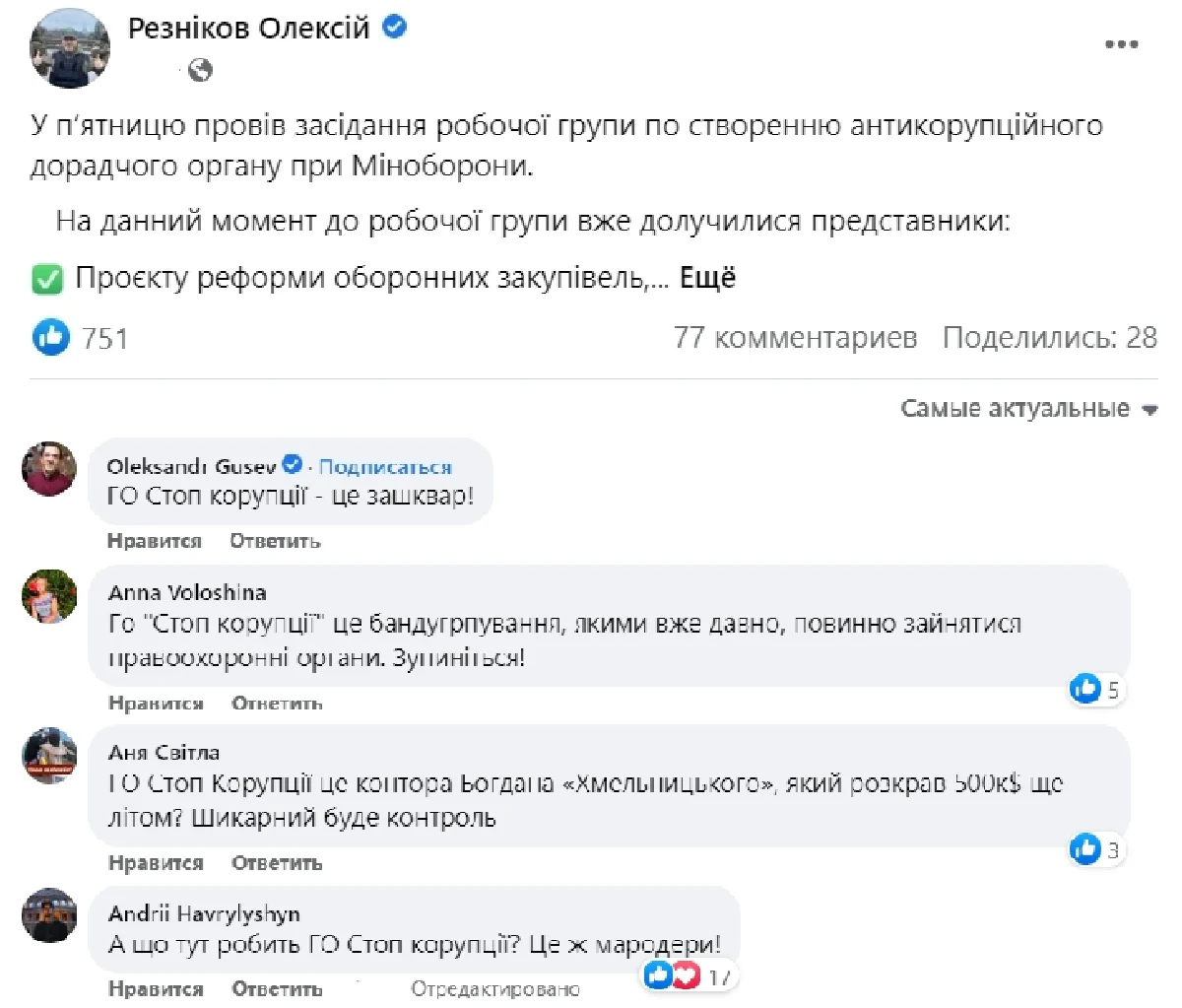The image size is (1182, 1008).
Task: Click the like reaction icon next to 751
Action: tap(51, 337)
